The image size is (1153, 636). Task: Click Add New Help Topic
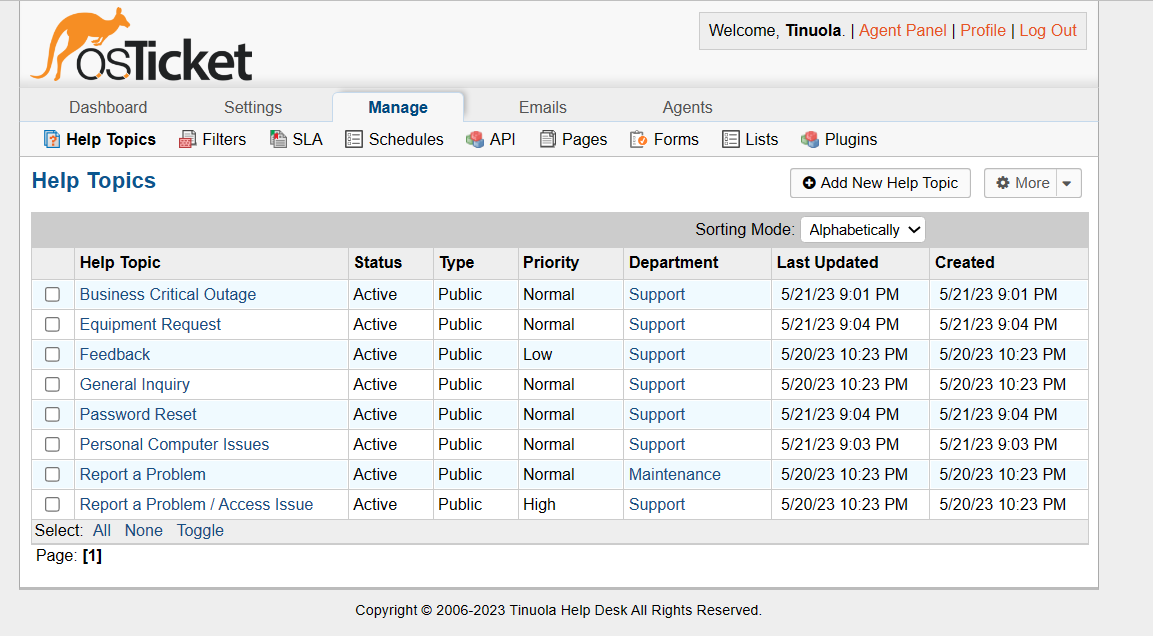click(x=880, y=183)
